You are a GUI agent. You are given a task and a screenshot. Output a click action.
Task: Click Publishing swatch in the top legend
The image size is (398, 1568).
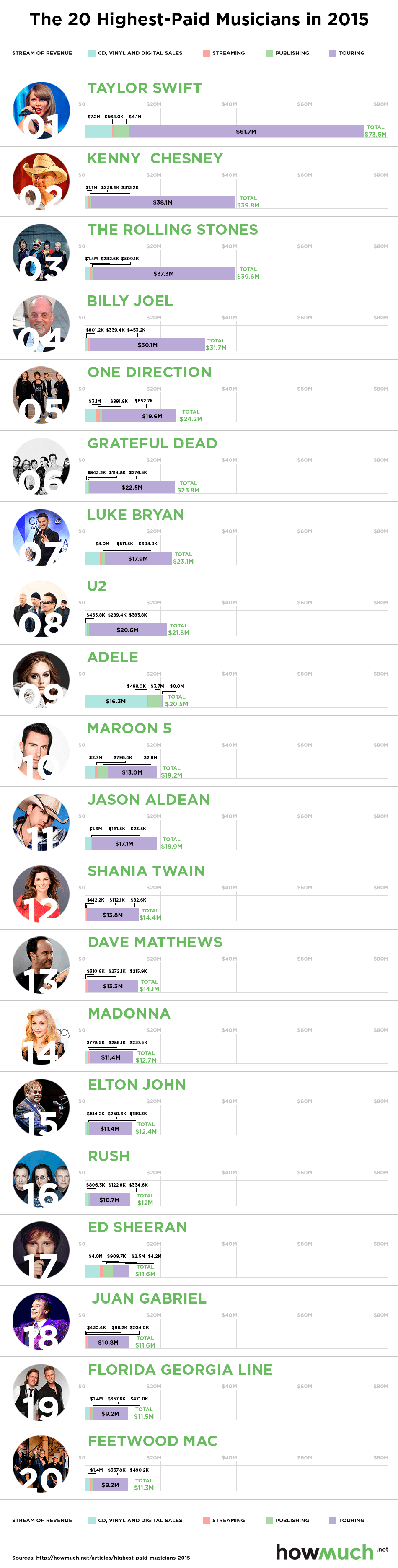(270, 54)
